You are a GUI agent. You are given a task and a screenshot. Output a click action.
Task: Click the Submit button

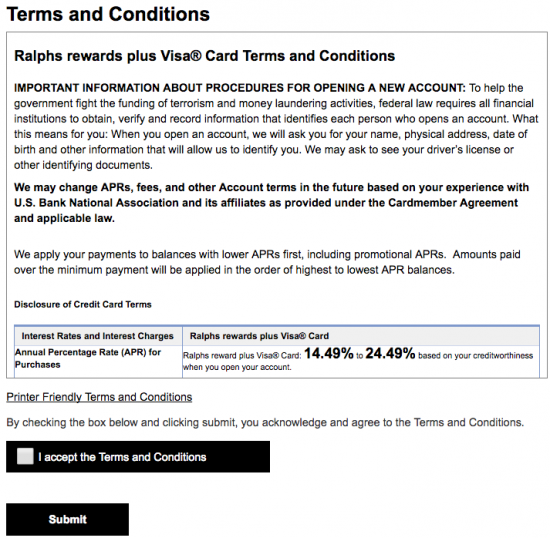pos(67,519)
